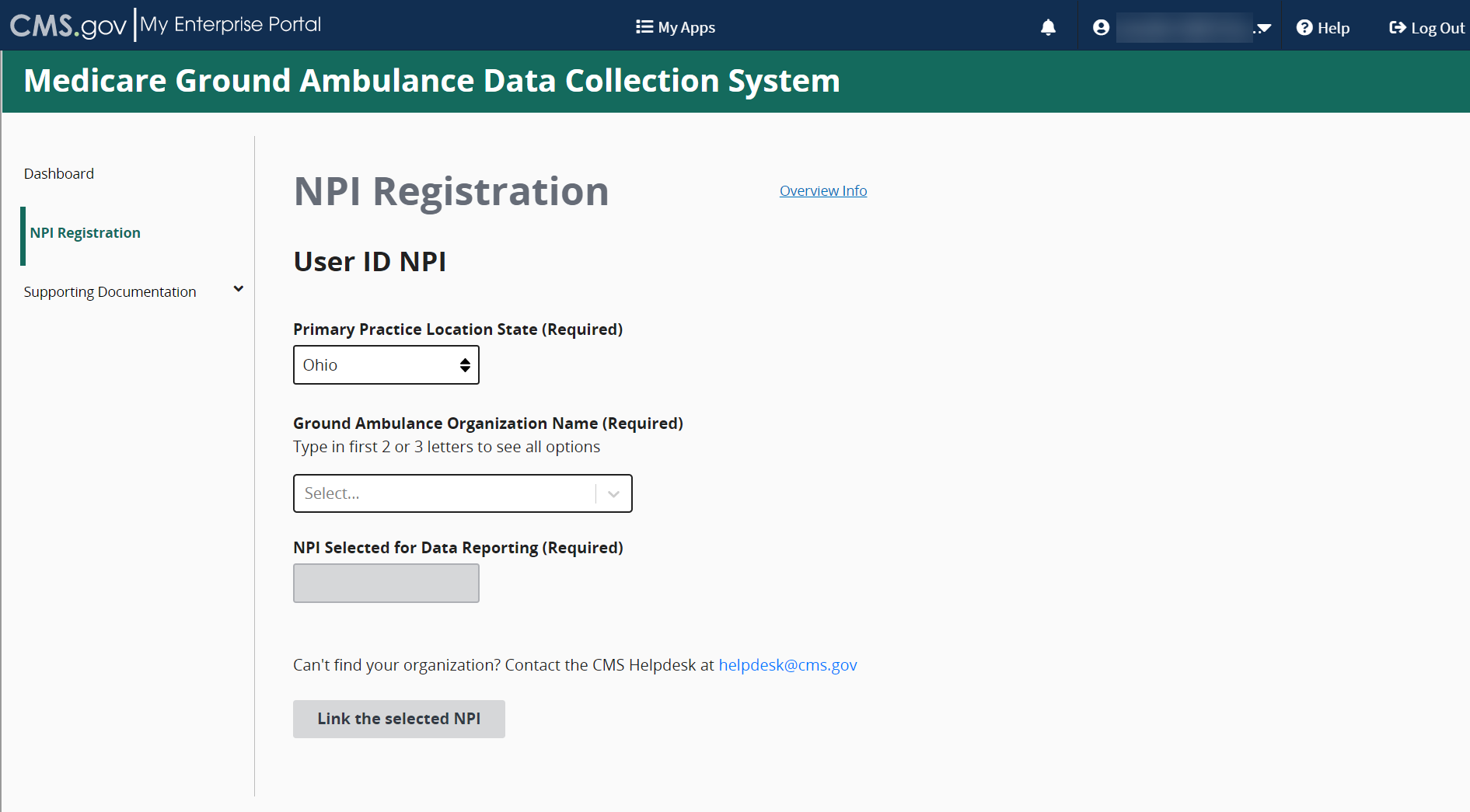The image size is (1470, 812).
Task: Select NPI Registration in the sidebar
Action: pyautogui.click(x=86, y=233)
